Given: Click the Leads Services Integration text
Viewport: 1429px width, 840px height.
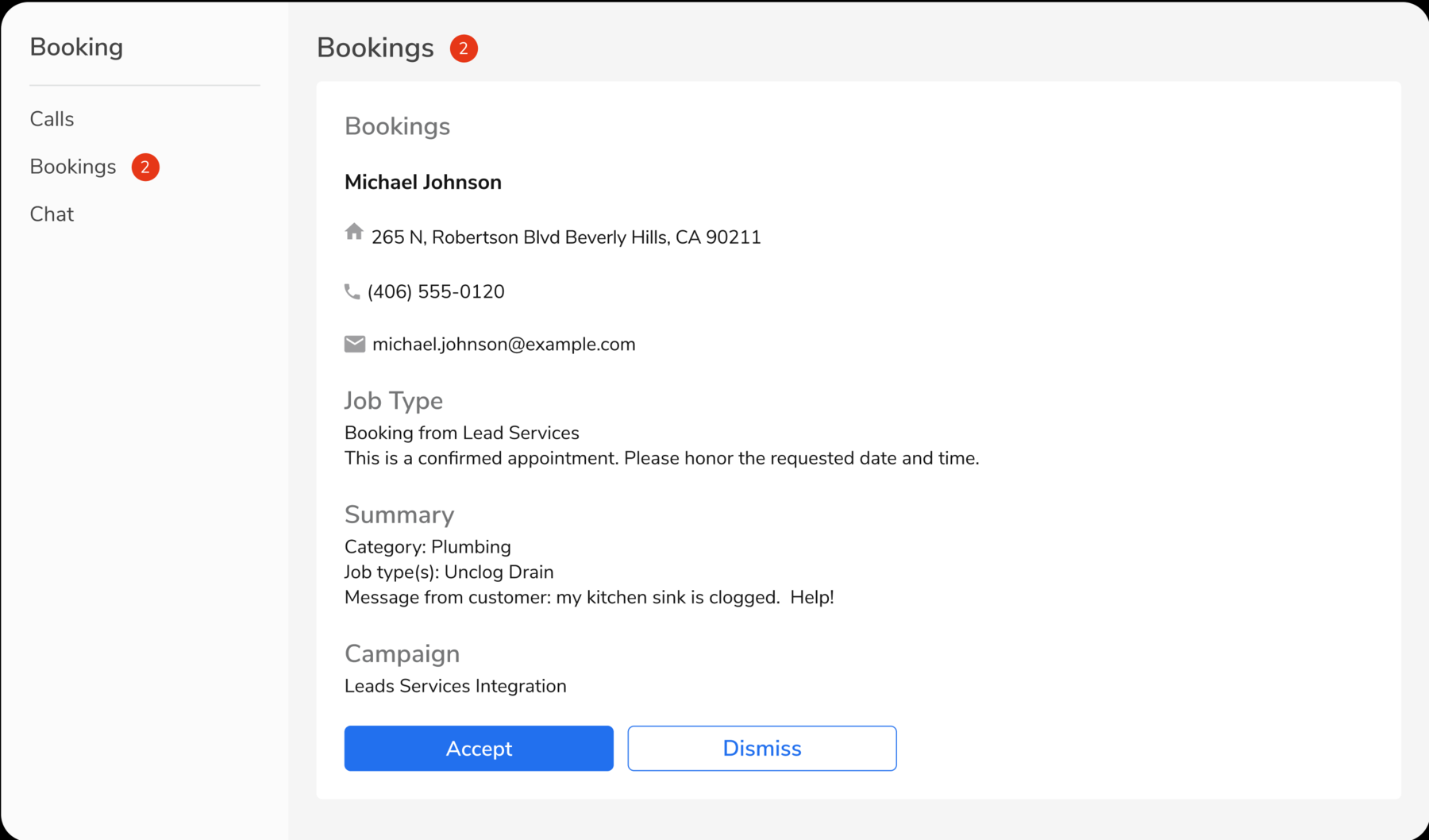Looking at the screenshot, I should pyautogui.click(x=455, y=686).
